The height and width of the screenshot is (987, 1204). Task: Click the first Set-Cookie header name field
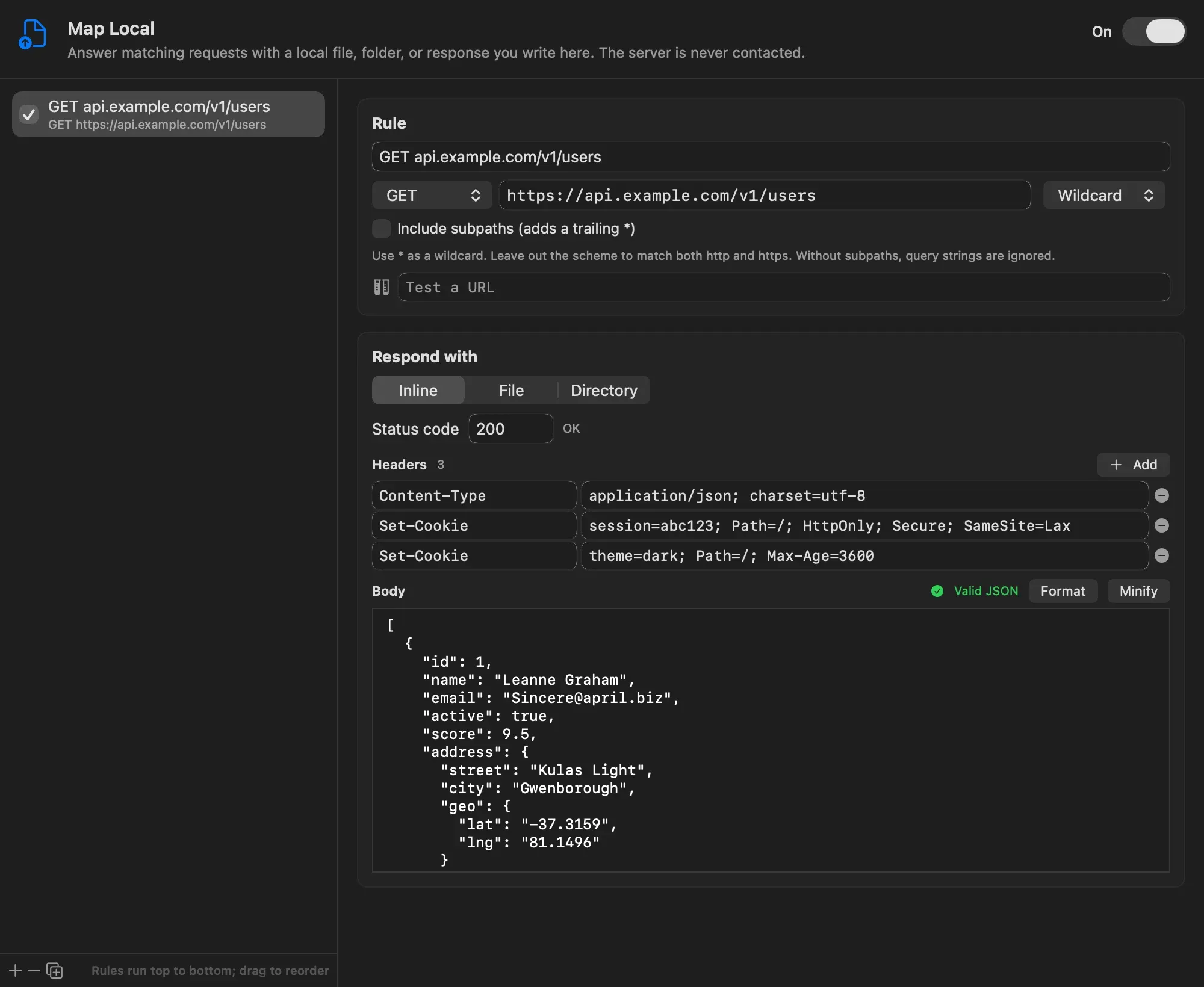474,525
